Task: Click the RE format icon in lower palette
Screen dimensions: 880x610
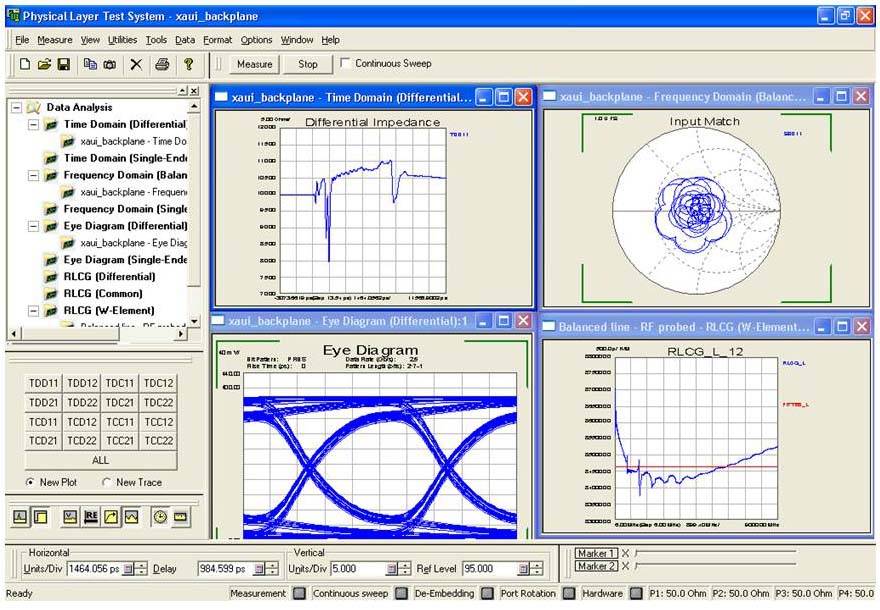Action: click(x=90, y=516)
